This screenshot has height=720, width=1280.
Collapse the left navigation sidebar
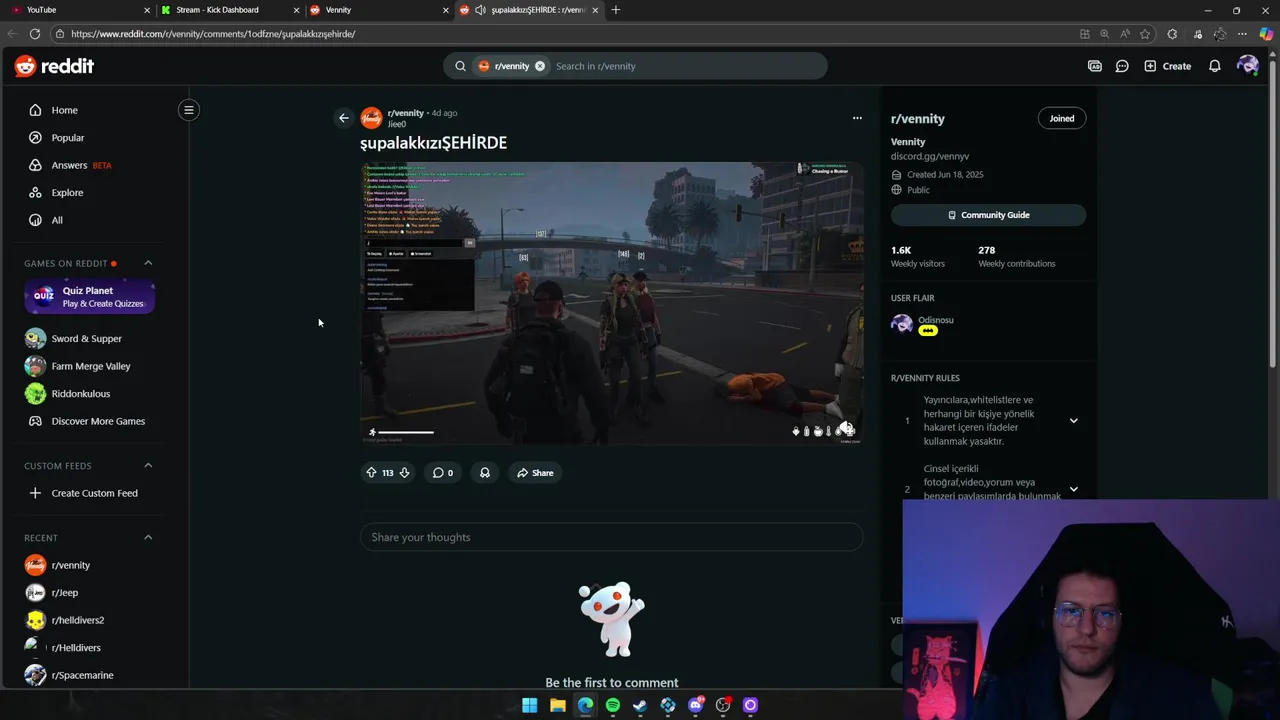188,110
